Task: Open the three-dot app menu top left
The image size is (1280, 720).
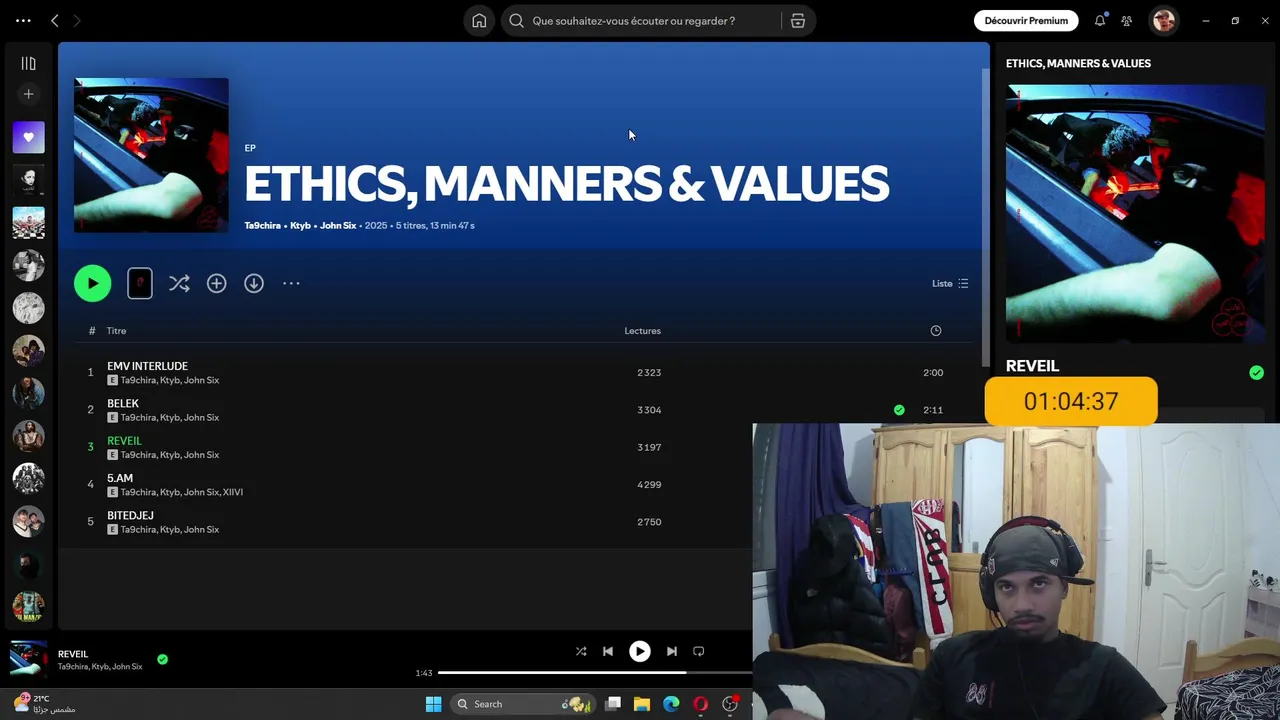Action: (x=23, y=20)
